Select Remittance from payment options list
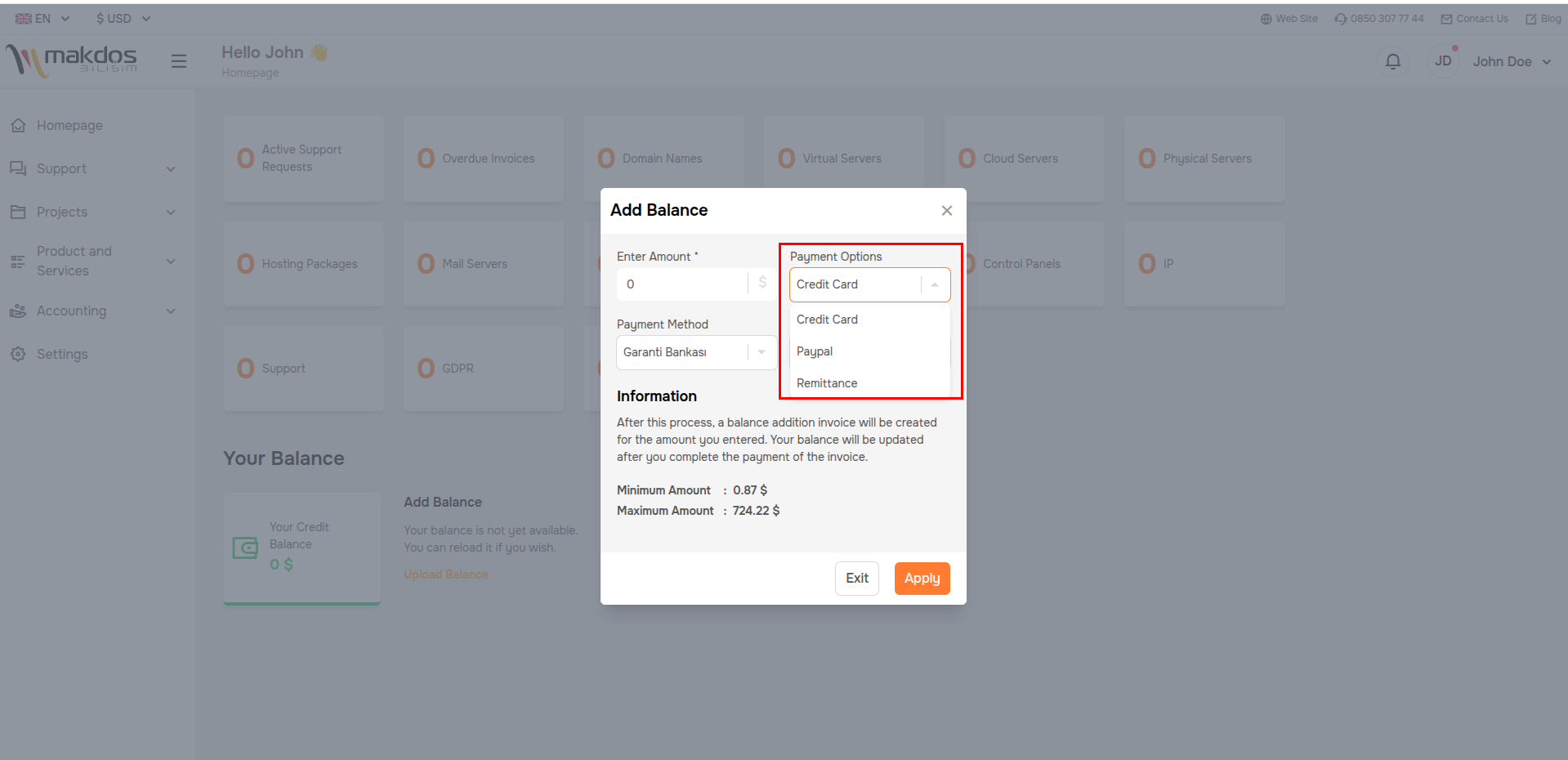 coord(827,383)
